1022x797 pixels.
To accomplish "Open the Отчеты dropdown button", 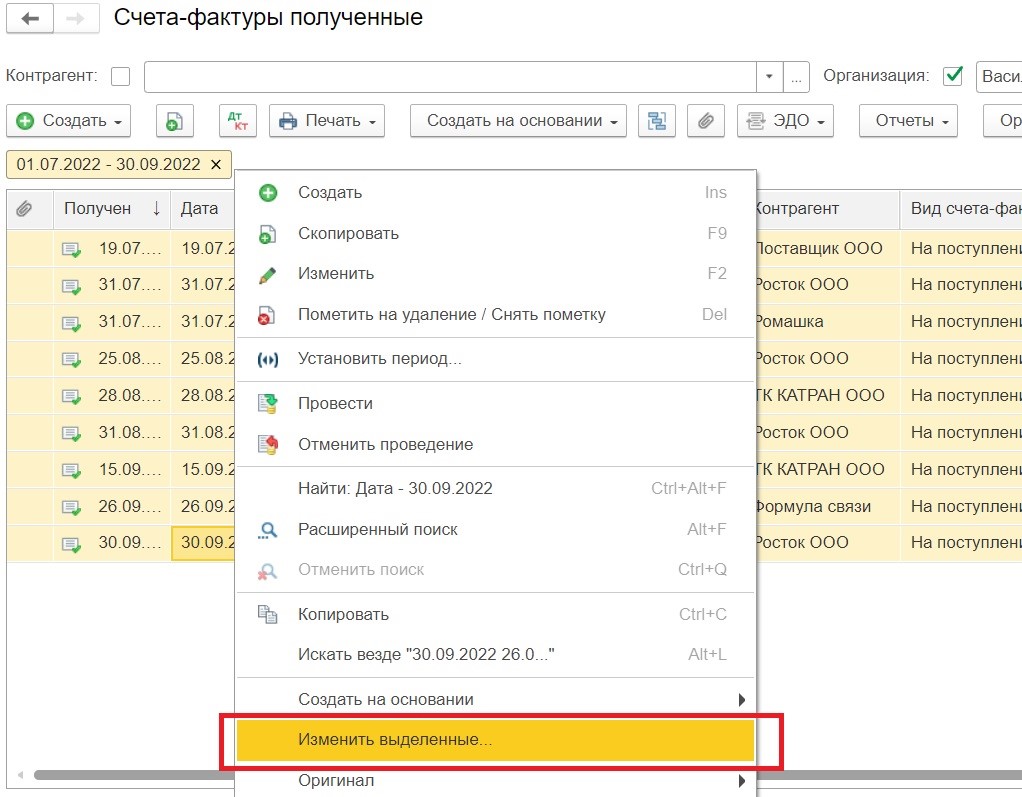I will (x=909, y=121).
